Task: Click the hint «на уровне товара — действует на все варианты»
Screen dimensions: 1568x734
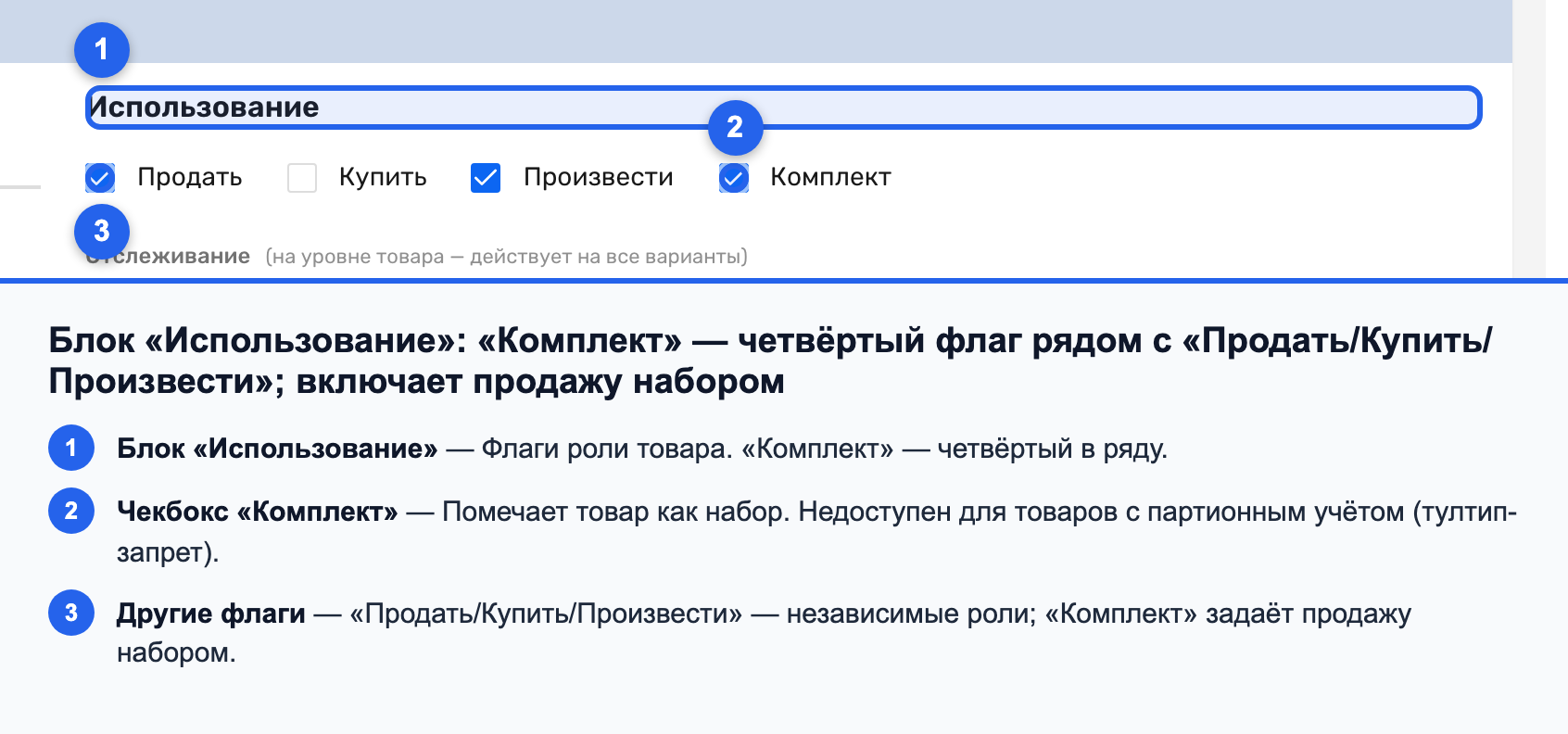Action: [x=507, y=257]
